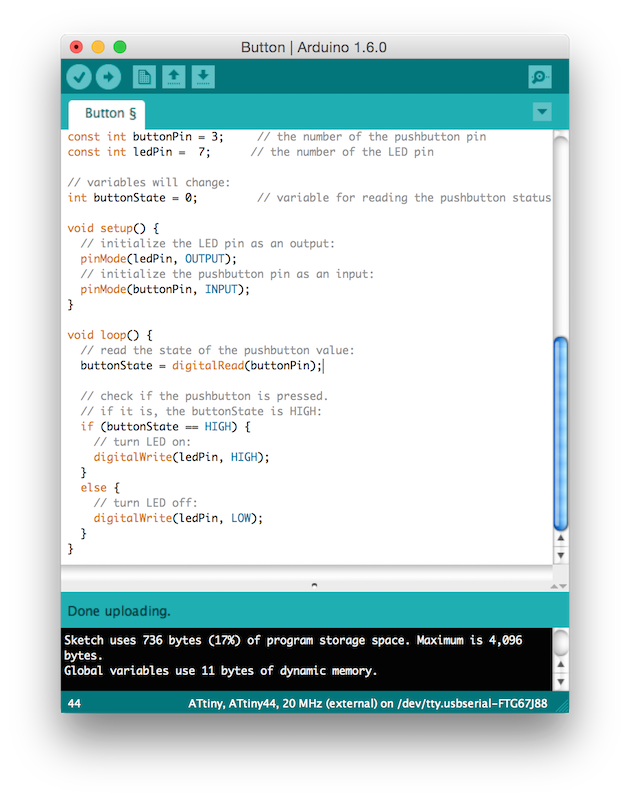Click the editor scrollbar down arrow
The height and width of the screenshot is (800, 630).
pos(560,555)
